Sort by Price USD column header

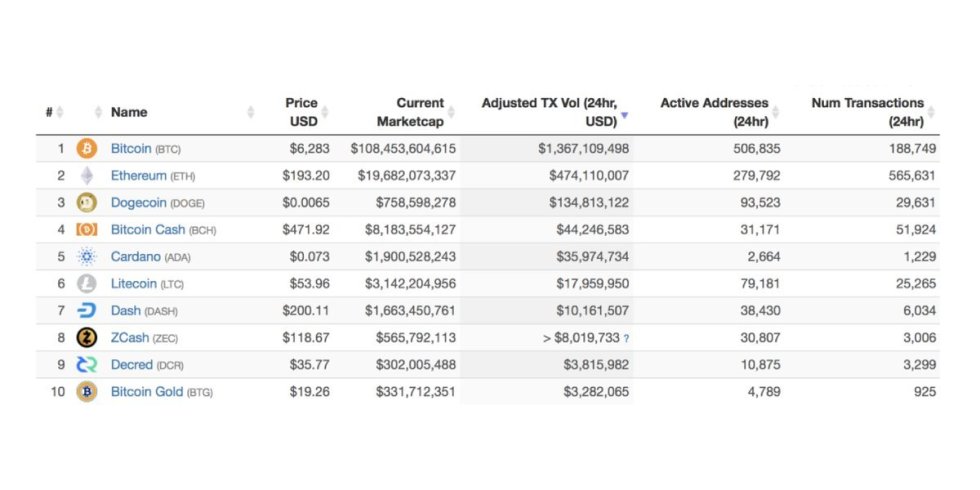[301, 112]
